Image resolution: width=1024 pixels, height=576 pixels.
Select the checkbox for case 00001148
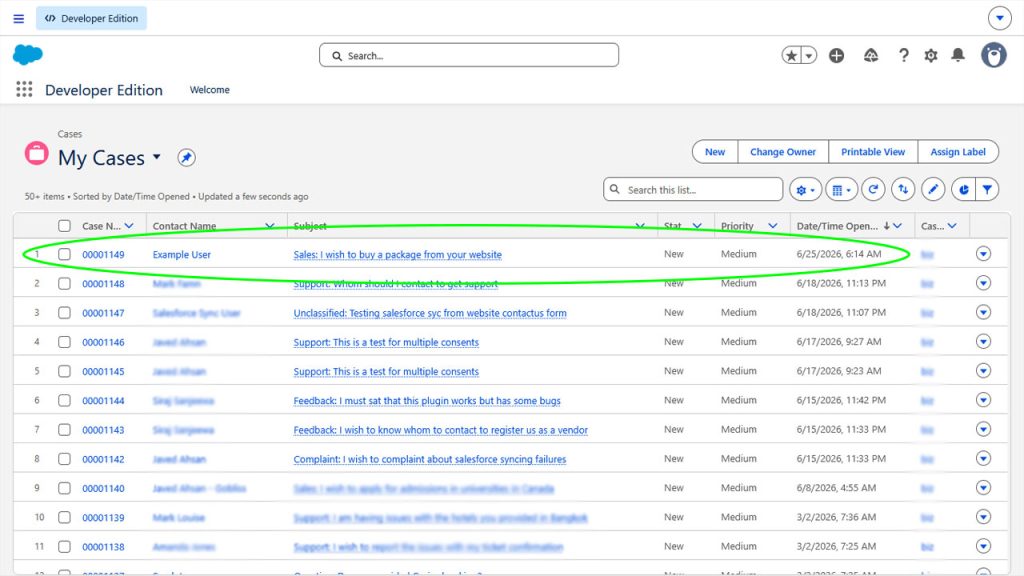(64, 283)
